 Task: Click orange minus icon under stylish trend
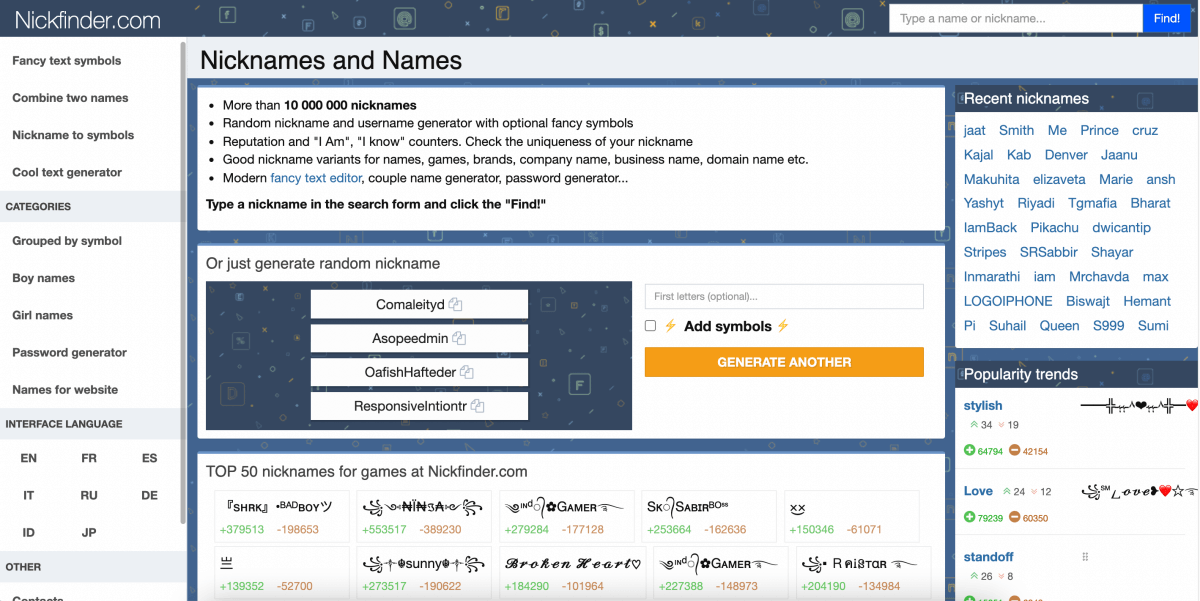click(x=1014, y=451)
